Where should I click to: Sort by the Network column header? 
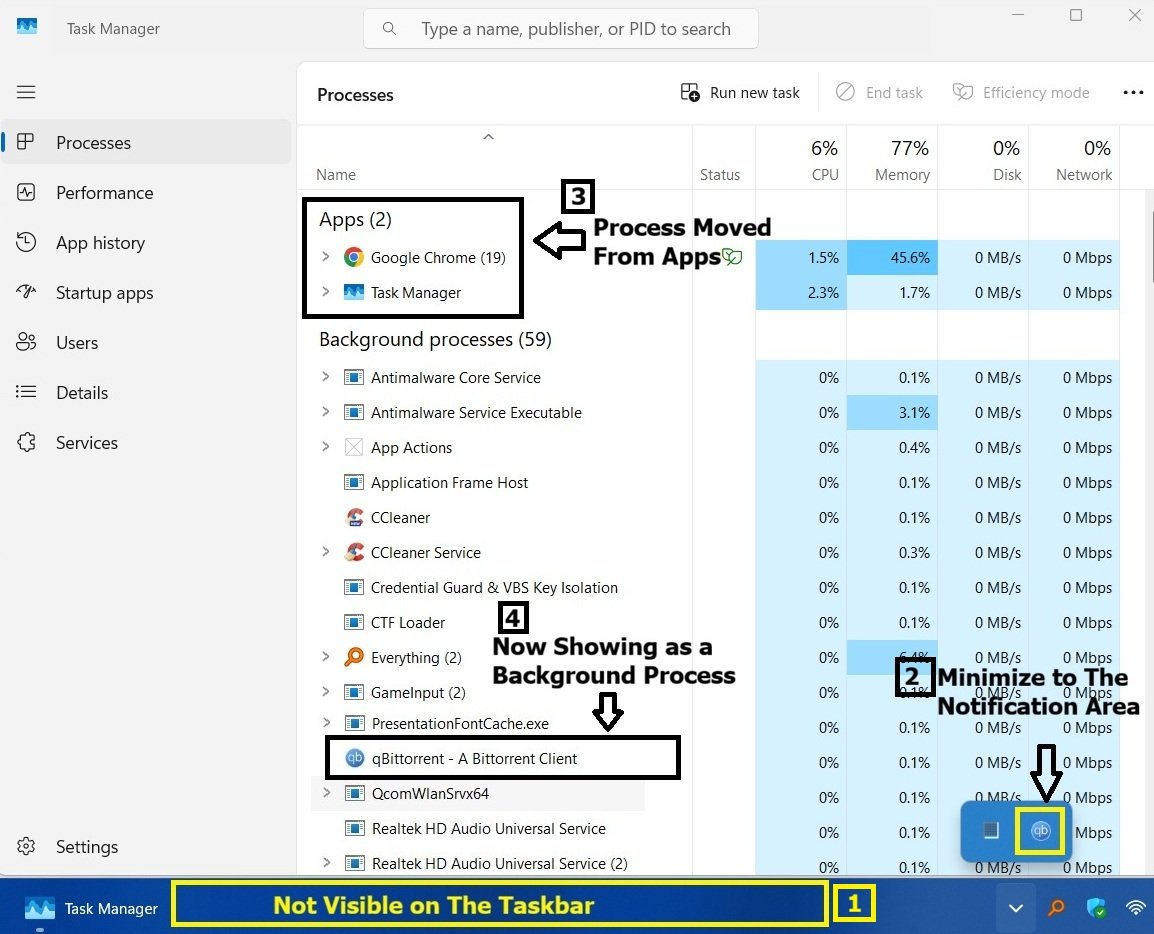1075,159
